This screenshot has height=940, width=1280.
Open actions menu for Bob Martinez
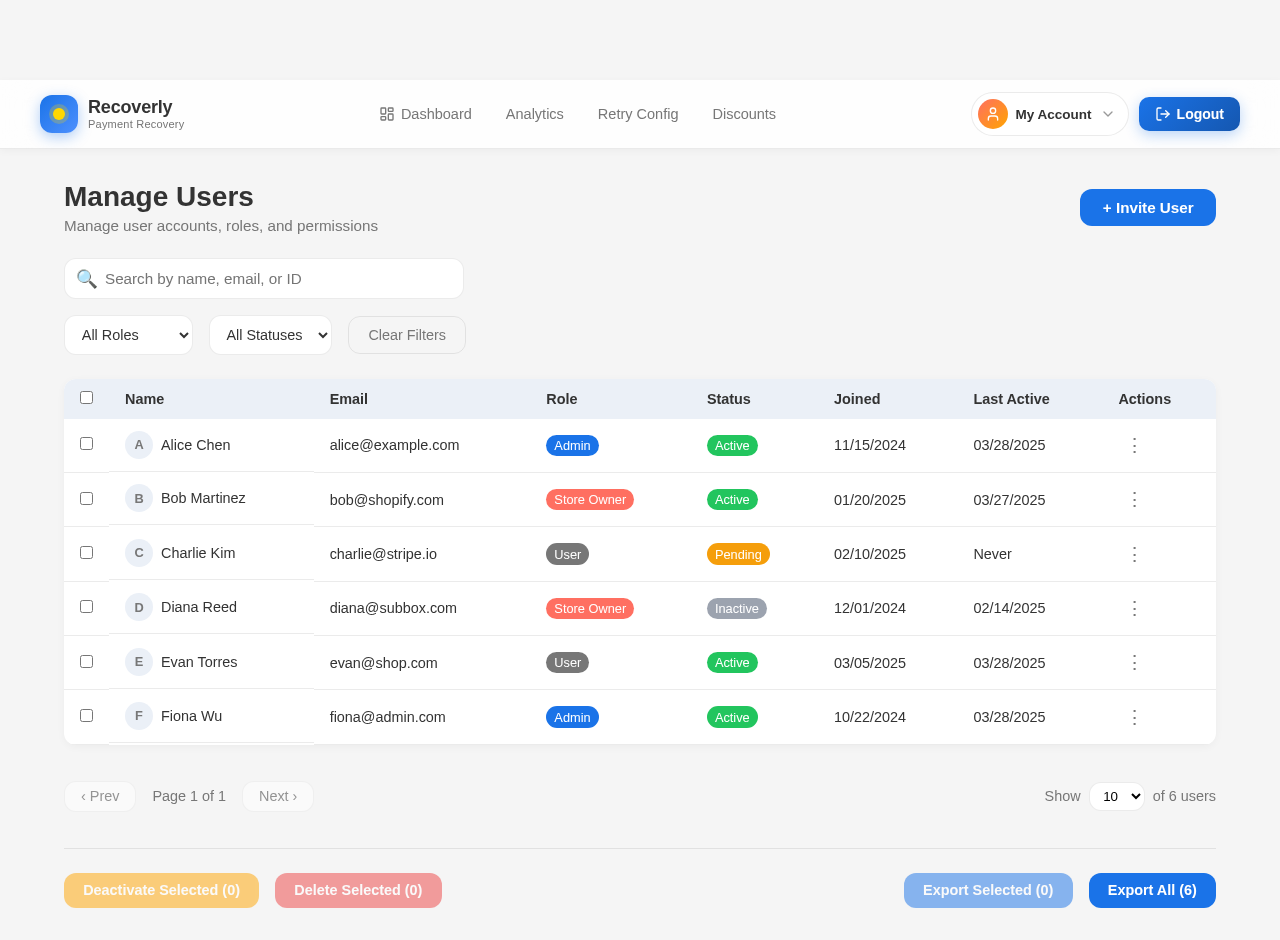click(x=1134, y=499)
